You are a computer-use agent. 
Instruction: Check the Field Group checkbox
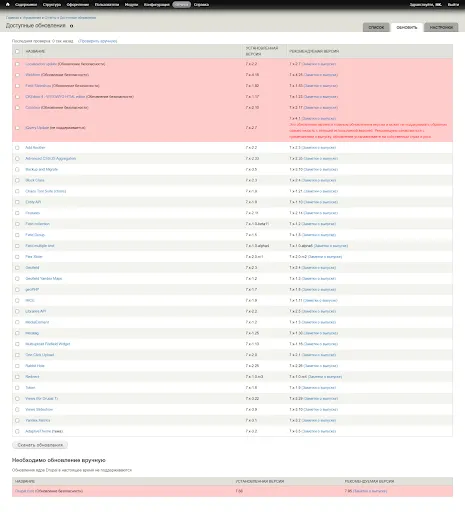(x=17, y=235)
